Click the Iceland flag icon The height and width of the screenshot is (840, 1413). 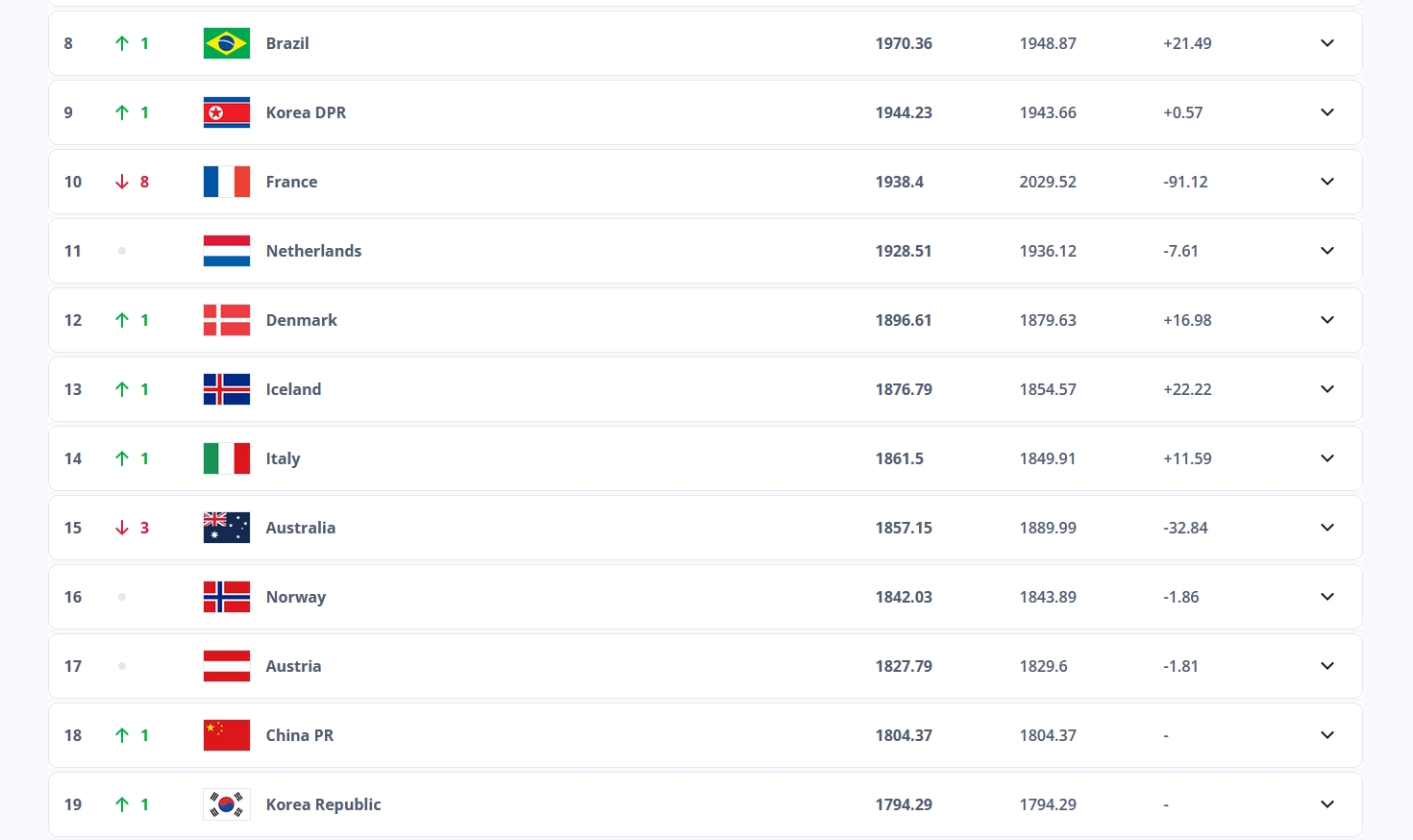click(227, 389)
